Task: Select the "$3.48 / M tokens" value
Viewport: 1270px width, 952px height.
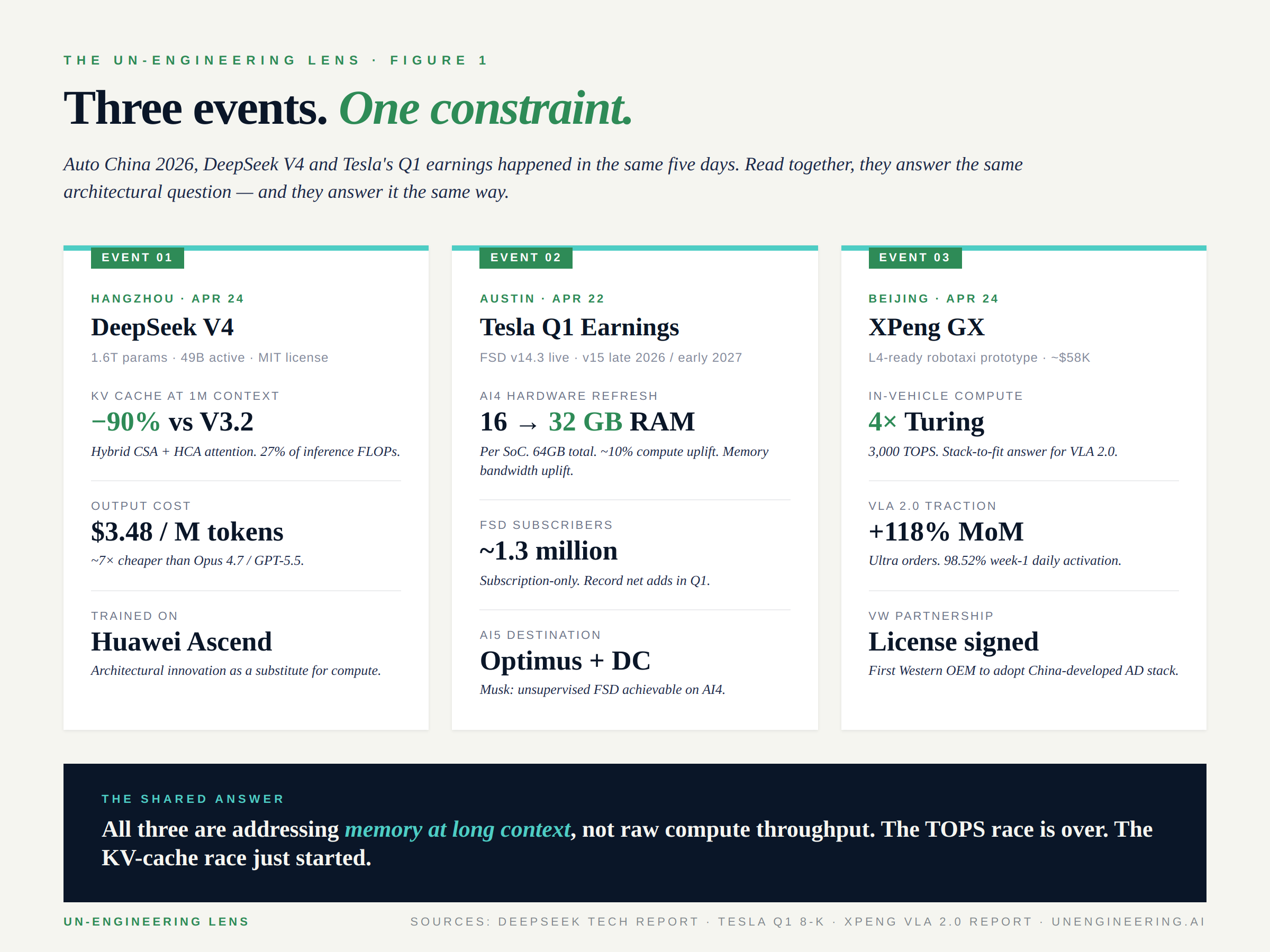Action: click(x=187, y=532)
